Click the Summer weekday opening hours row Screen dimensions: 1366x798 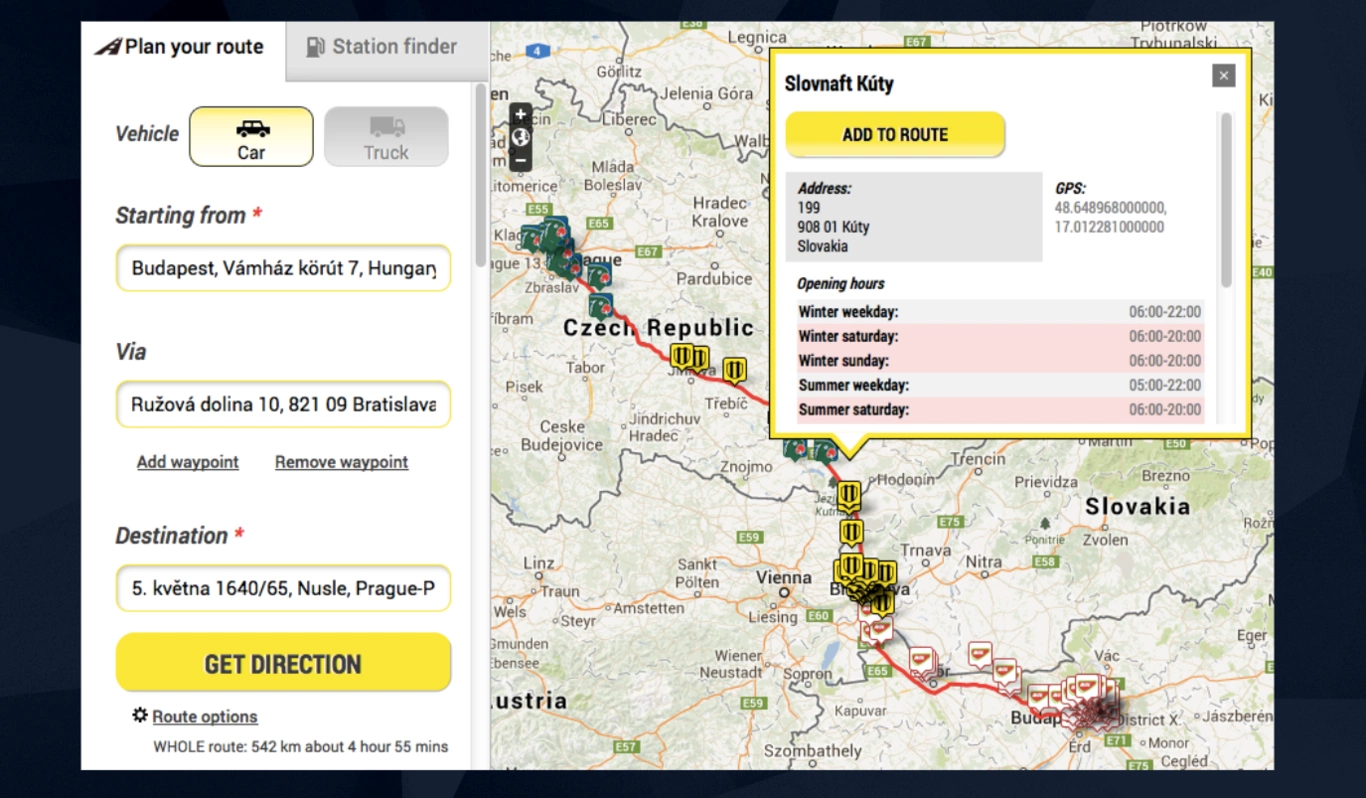coord(1000,385)
